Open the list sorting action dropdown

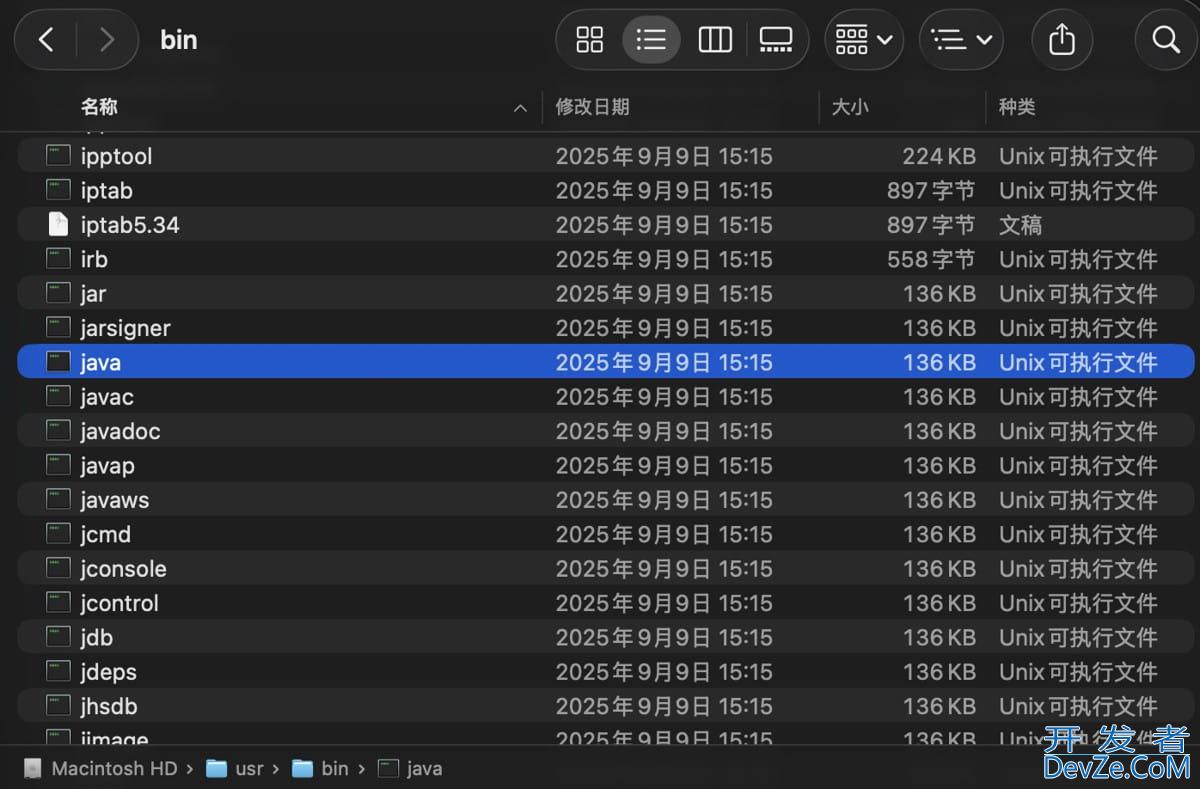coord(960,40)
